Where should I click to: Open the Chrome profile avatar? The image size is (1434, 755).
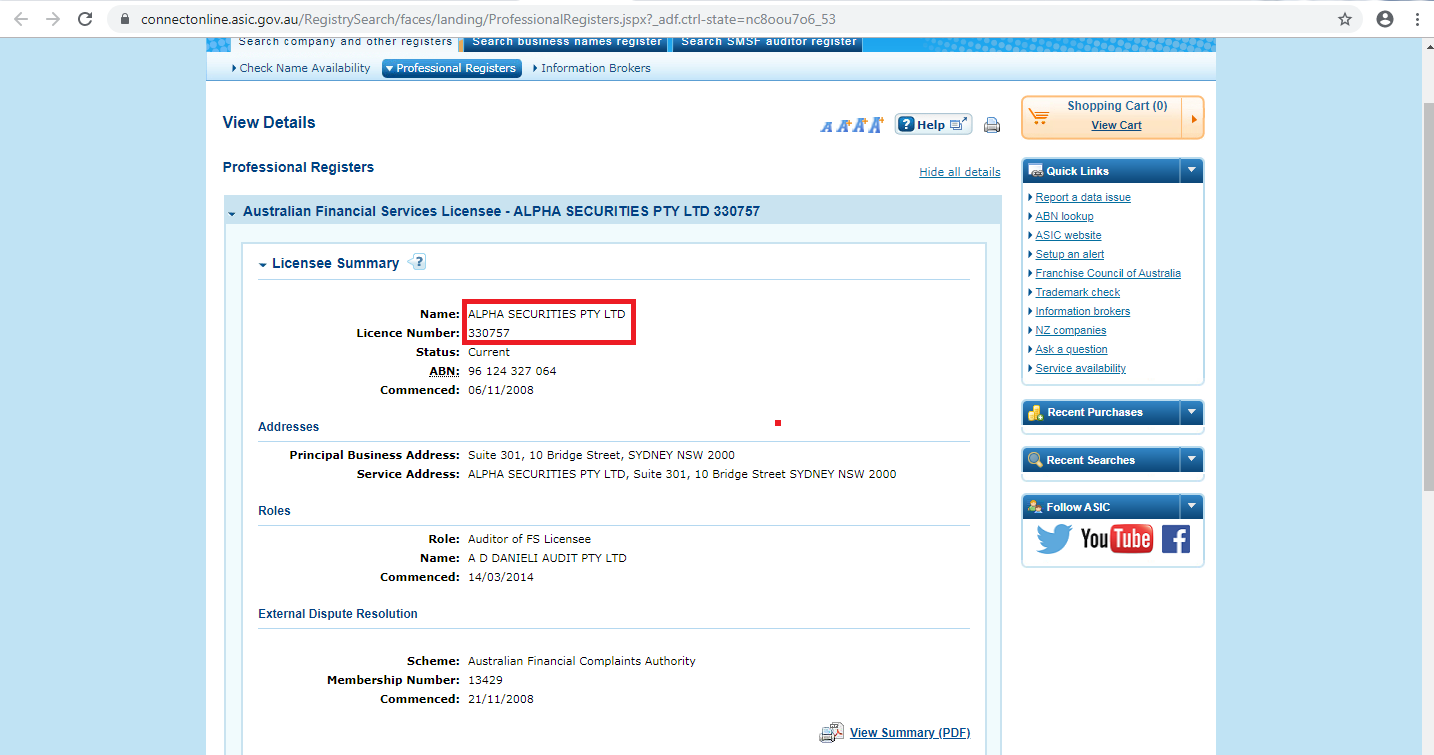pos(1385,19)
